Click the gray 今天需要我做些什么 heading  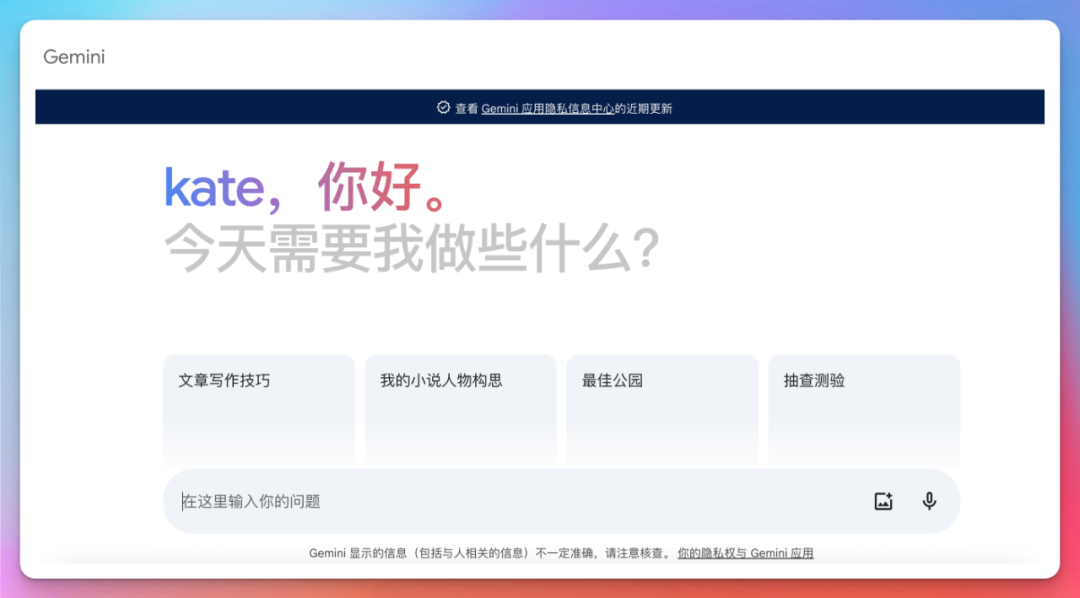tap(410, 248)
